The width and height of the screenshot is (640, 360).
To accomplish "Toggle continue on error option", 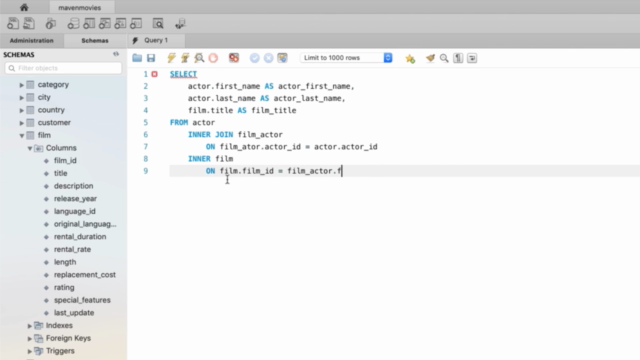I will [x=234, y=58].
